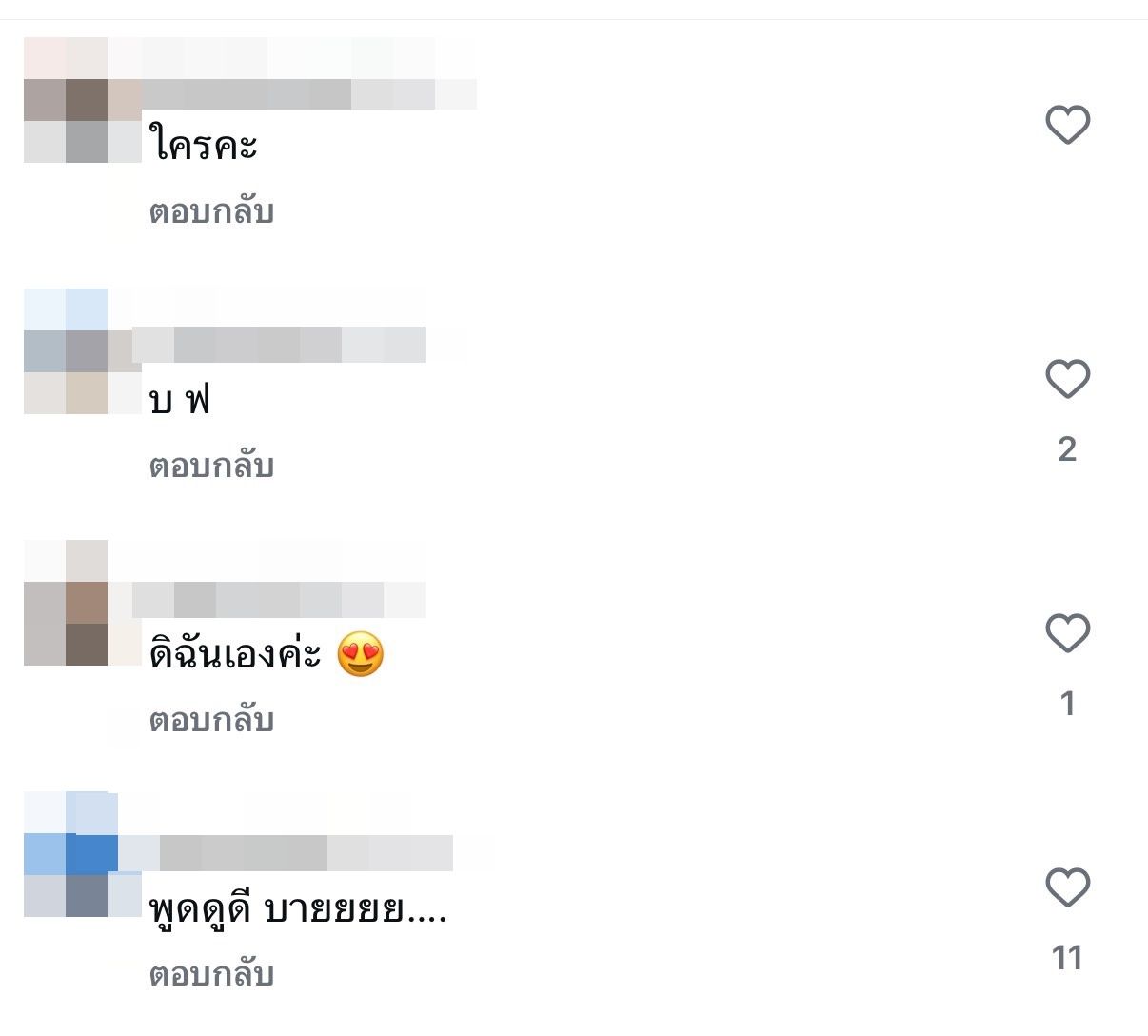The width and height of the screenshot is (1148, 1036).
Task: View the 11 likes count on last comment
Action: coord(1067,957)
